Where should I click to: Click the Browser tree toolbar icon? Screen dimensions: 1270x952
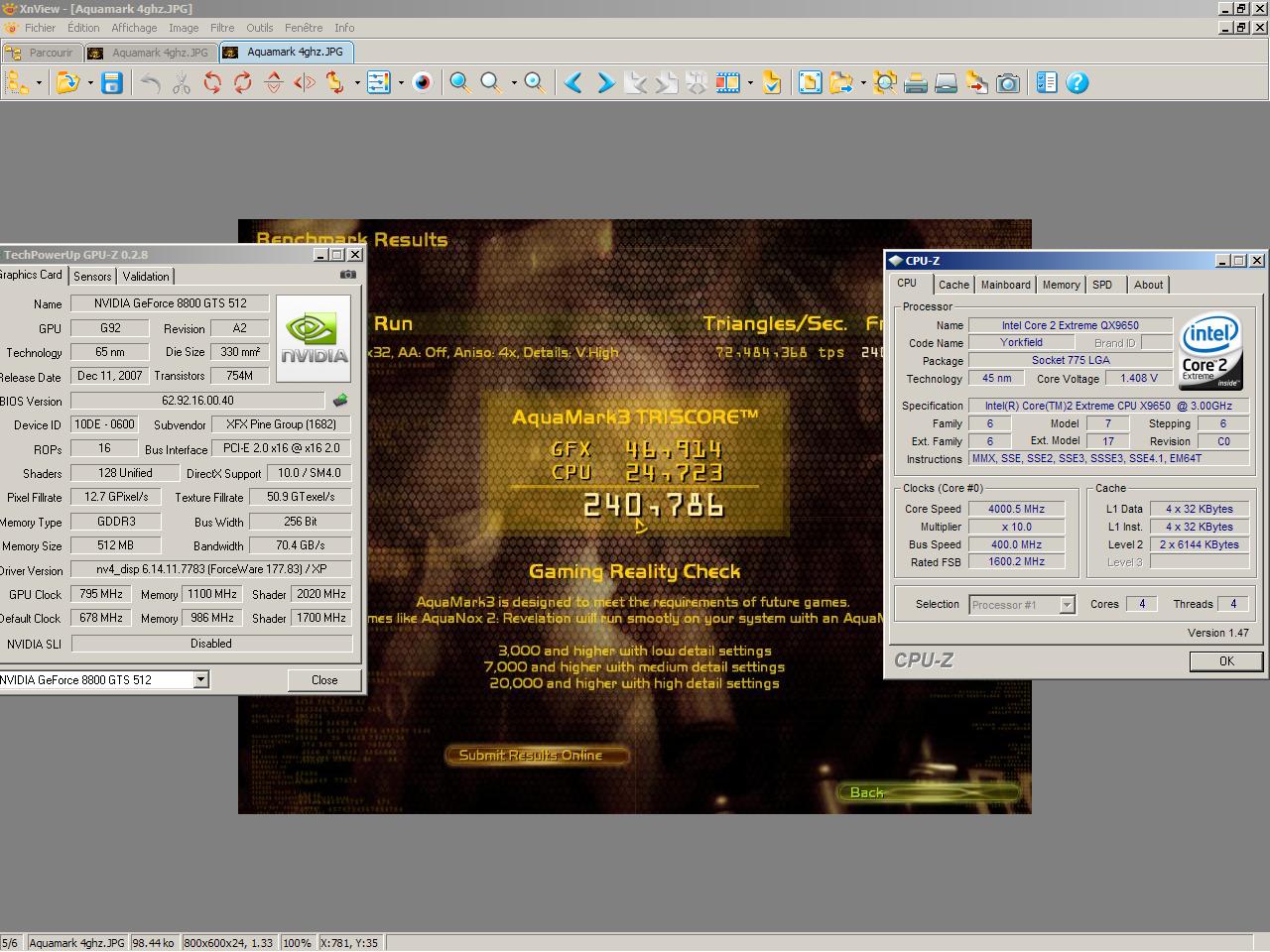click(18, 83)
